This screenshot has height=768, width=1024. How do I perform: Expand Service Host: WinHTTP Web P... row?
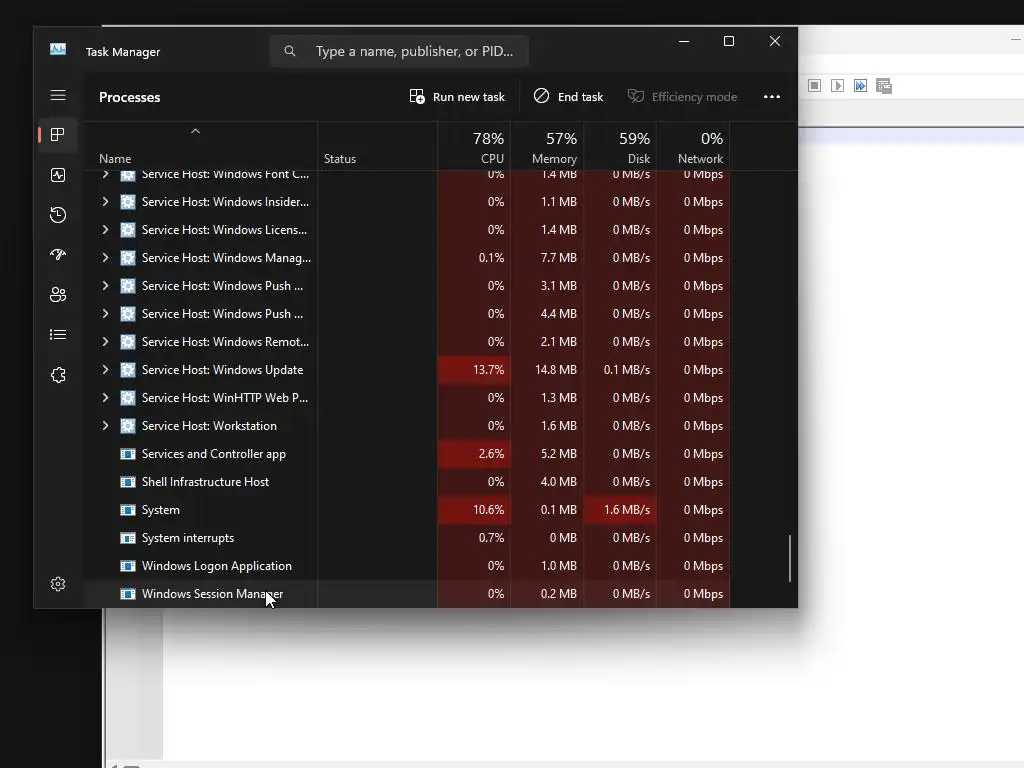click(x=105, y=398)
